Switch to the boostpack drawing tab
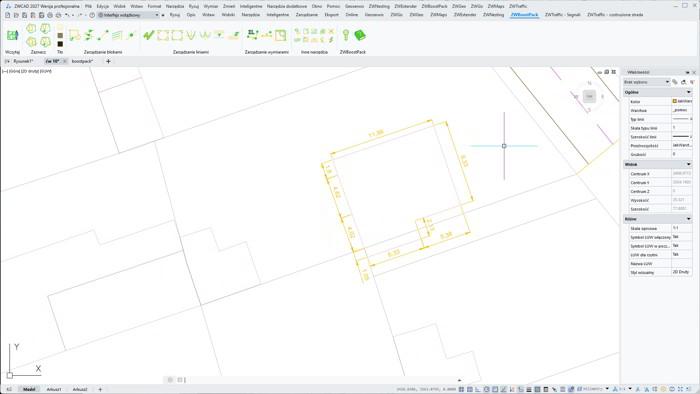 82,61
